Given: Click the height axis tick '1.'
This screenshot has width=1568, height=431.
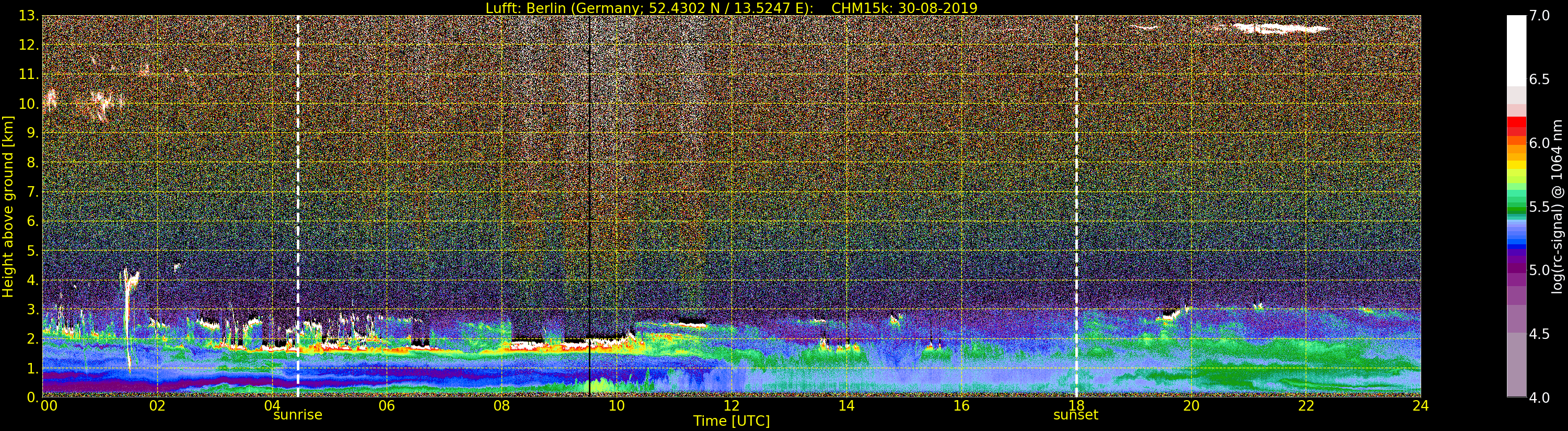Looking at the screenshot, I should click(33, 368).
